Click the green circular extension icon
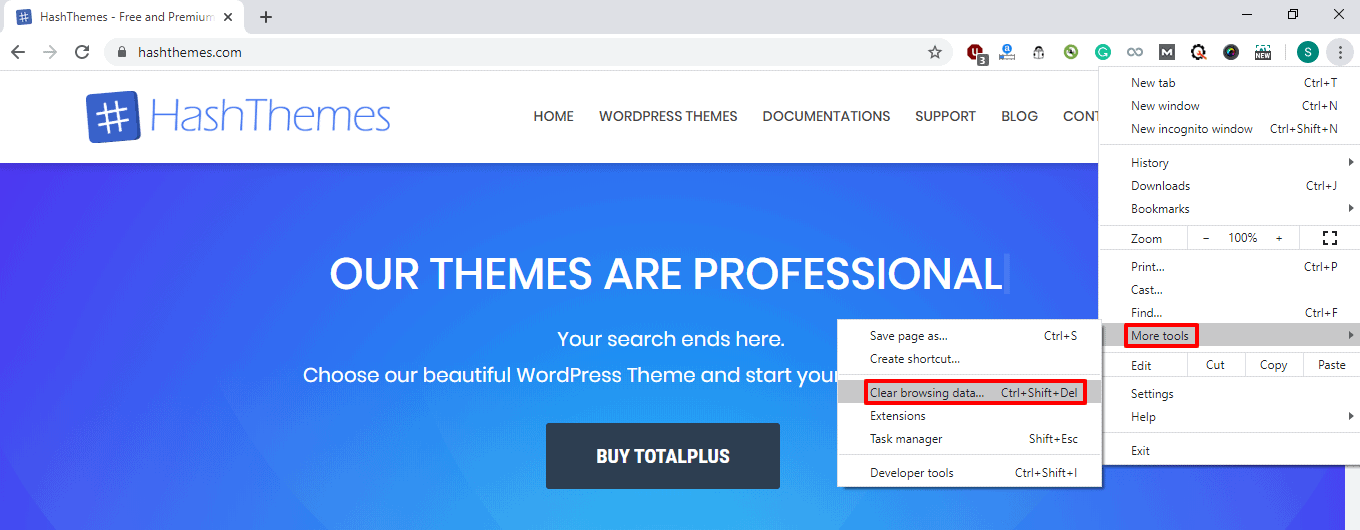Image resolution: width=1360 pixels, height=530 pixels. [1071, 52]
